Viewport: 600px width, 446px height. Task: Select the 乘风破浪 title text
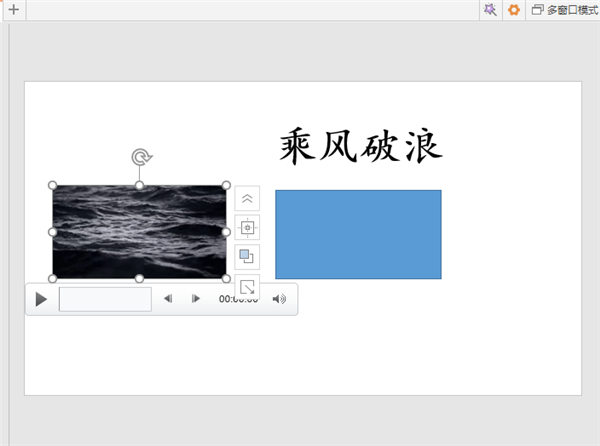click(x=361, y=146)
